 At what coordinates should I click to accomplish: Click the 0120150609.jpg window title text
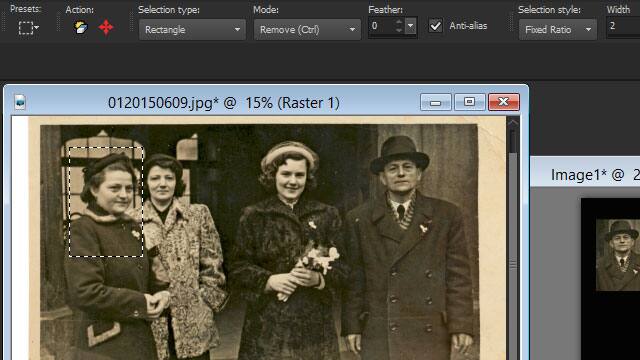pos(224,103)
